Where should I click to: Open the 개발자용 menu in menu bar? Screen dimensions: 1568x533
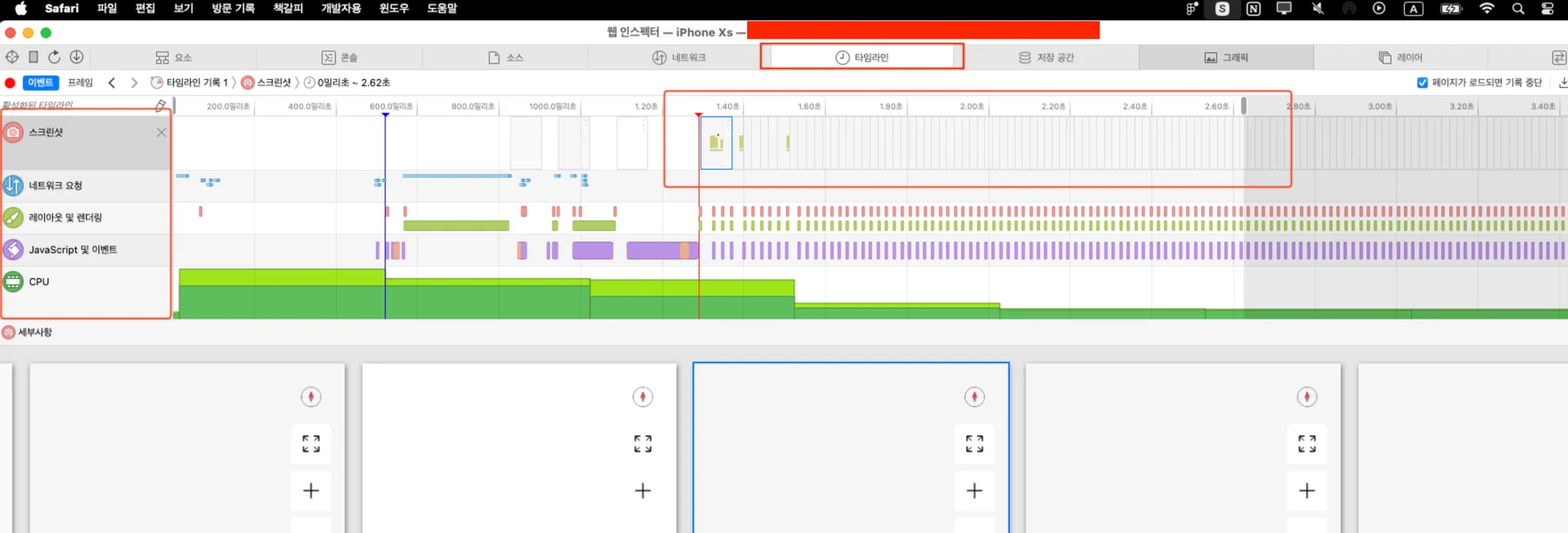[341, 8]
